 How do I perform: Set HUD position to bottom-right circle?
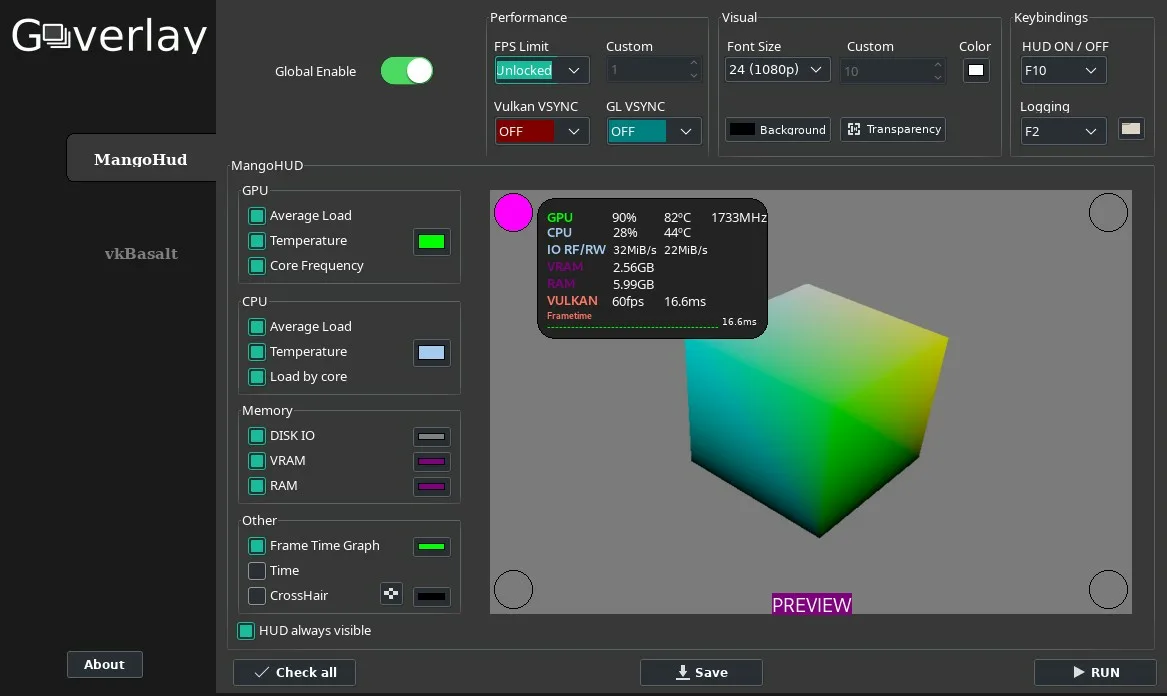point(1107,589)
